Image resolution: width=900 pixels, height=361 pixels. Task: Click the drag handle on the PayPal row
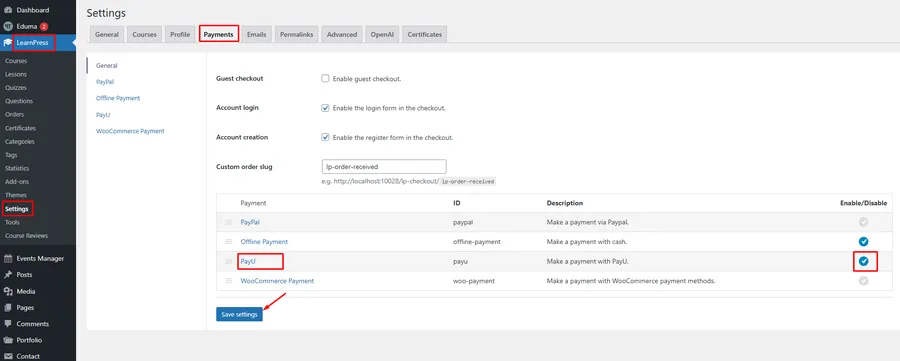(x=228, y=222)
